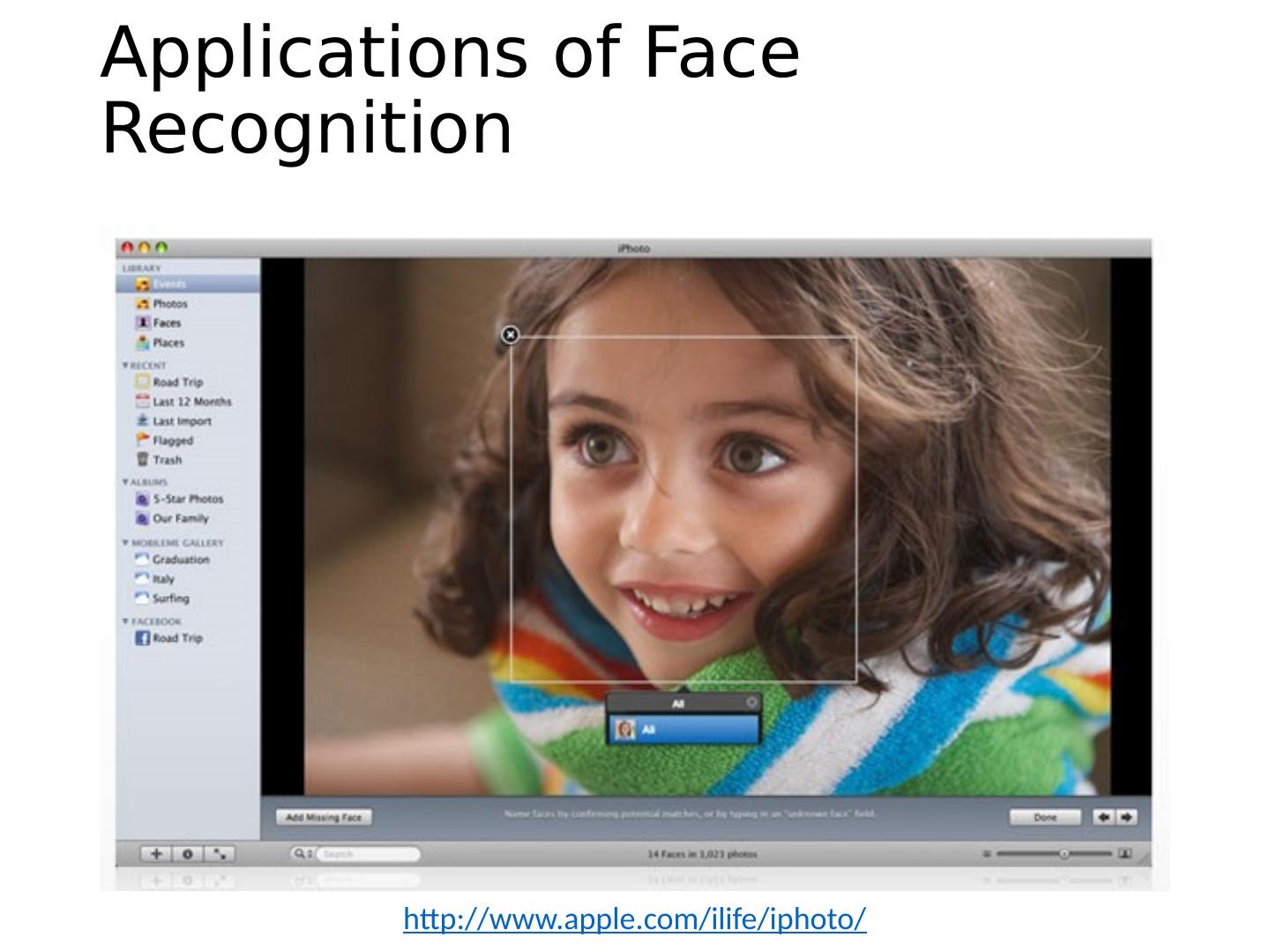1270x952 pixels.
Task: Collapse the Albums section
Action: tap(125, 482)
